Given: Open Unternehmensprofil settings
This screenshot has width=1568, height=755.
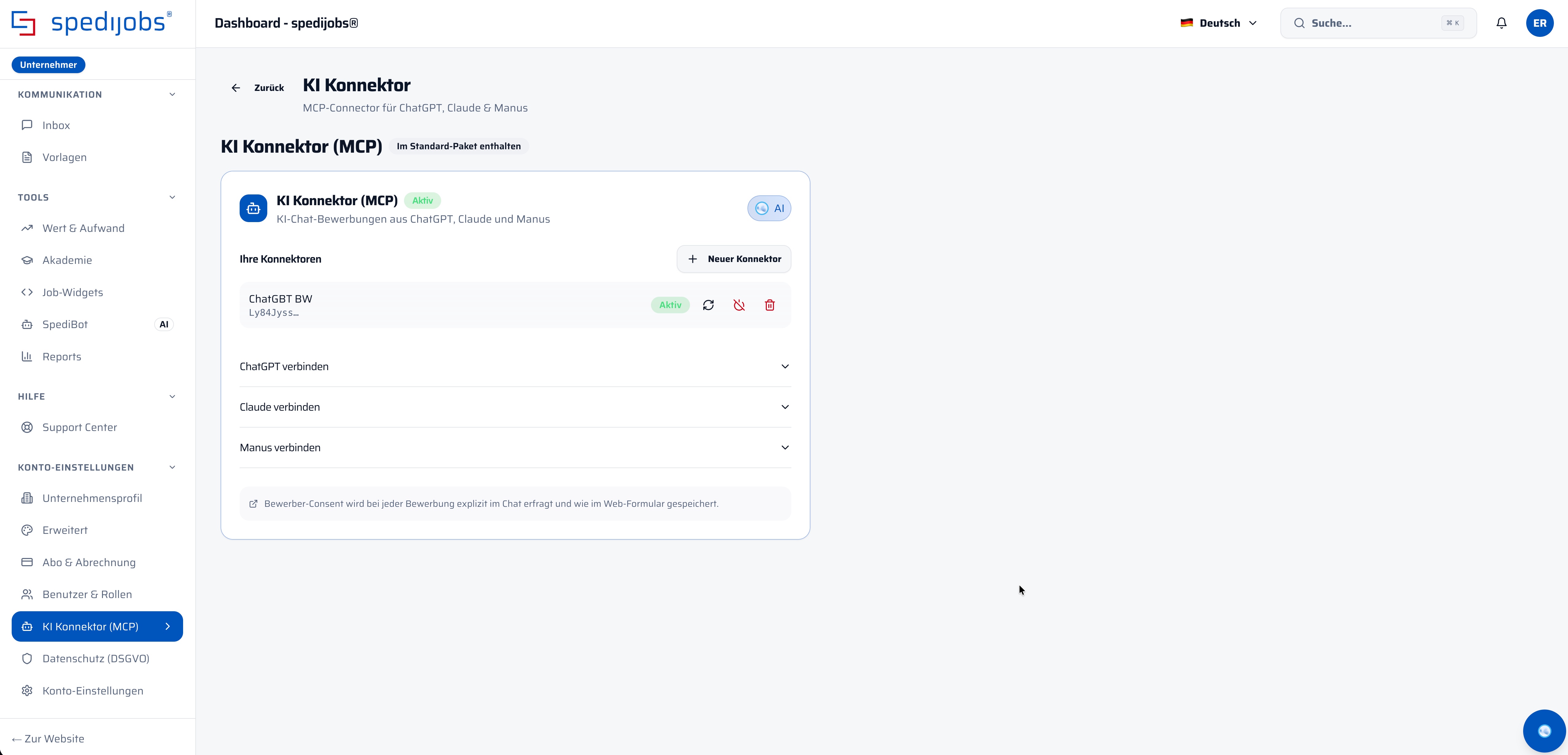Looking at the screenshot, I should click(x=97, y=498).
